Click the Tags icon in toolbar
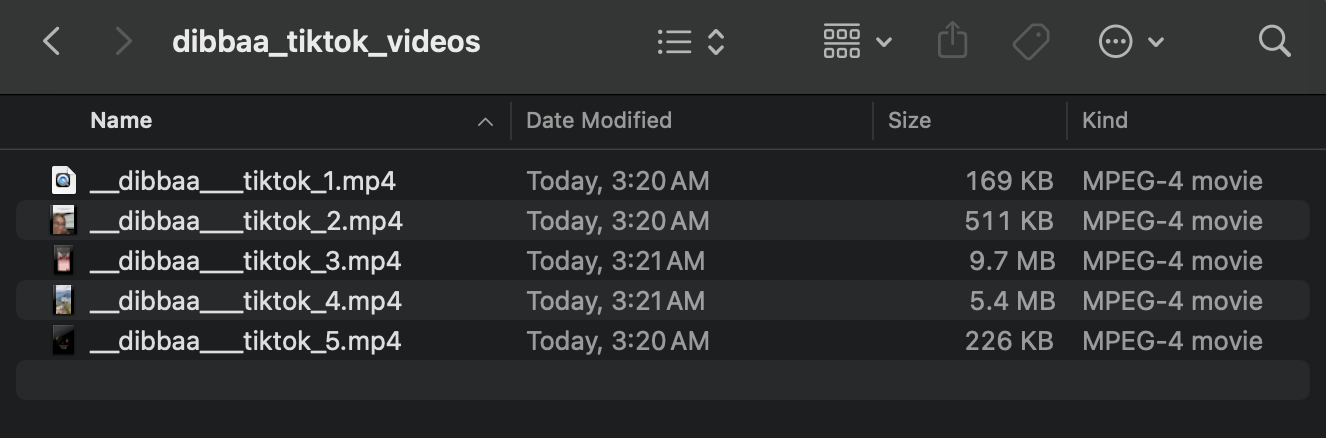Viewport: 1326px width, 438px height. (x=1030, y=42)
